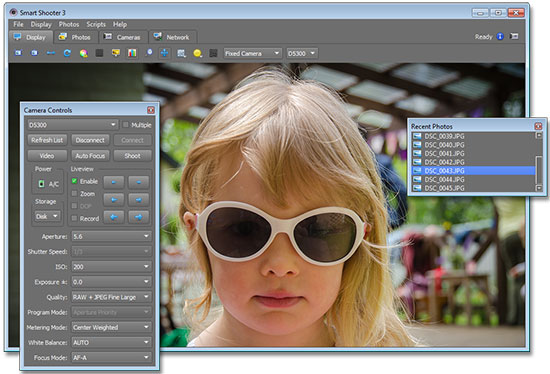Expand the Metering Mode dropdown

coord(112,327)
